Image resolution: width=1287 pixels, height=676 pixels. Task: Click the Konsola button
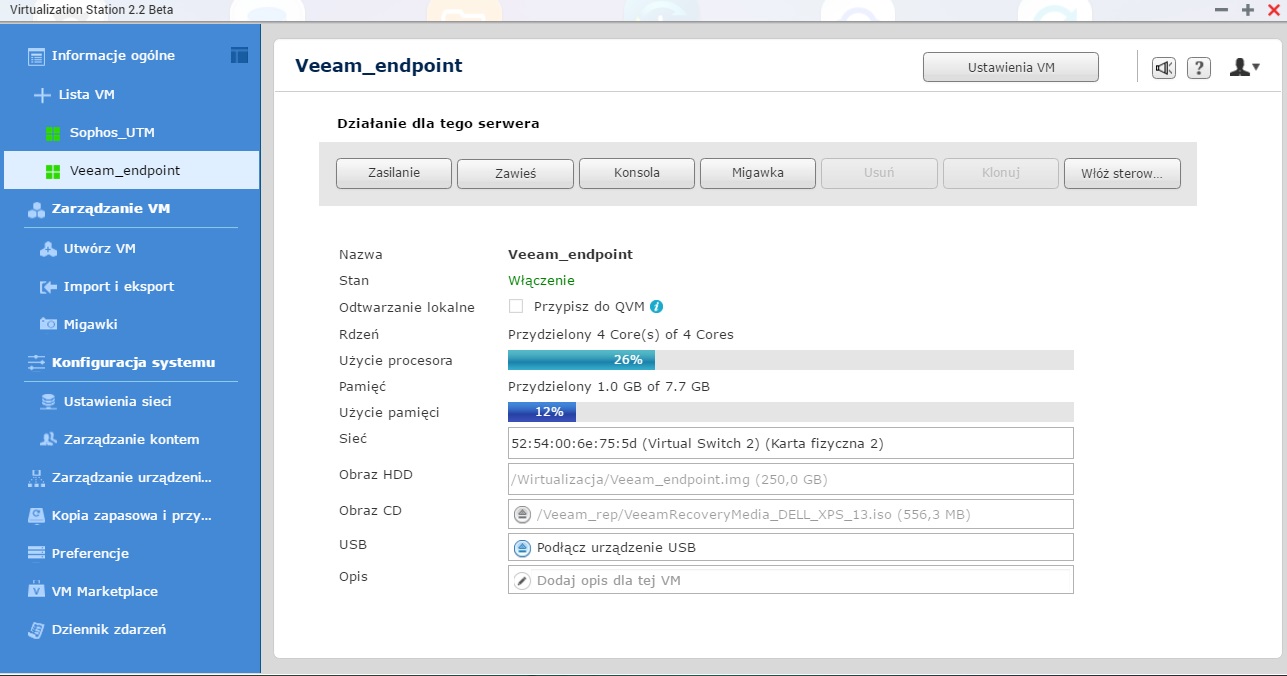pos(636,173)
